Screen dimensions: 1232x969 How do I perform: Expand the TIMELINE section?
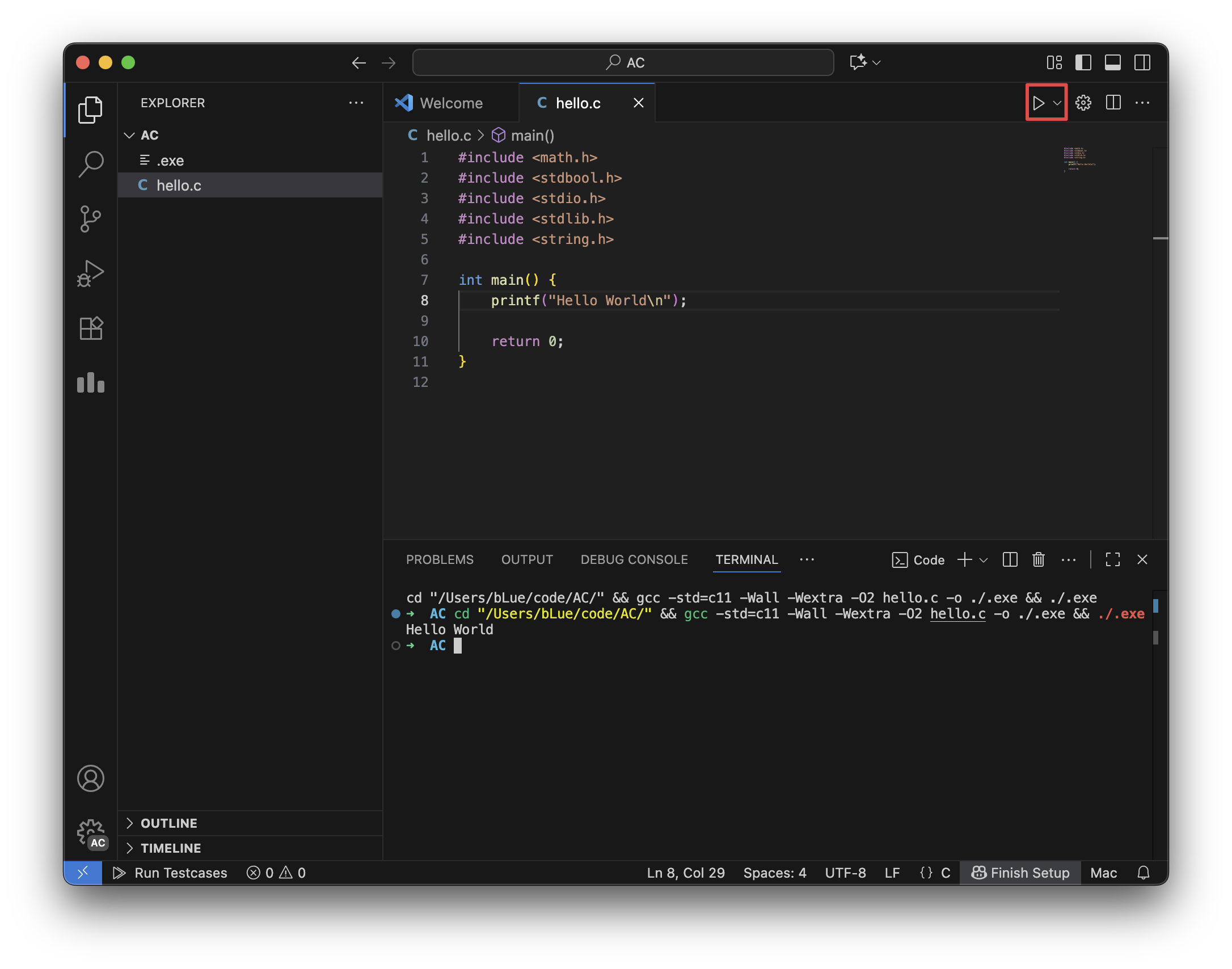pyautogui.click(x=170, y=848)
